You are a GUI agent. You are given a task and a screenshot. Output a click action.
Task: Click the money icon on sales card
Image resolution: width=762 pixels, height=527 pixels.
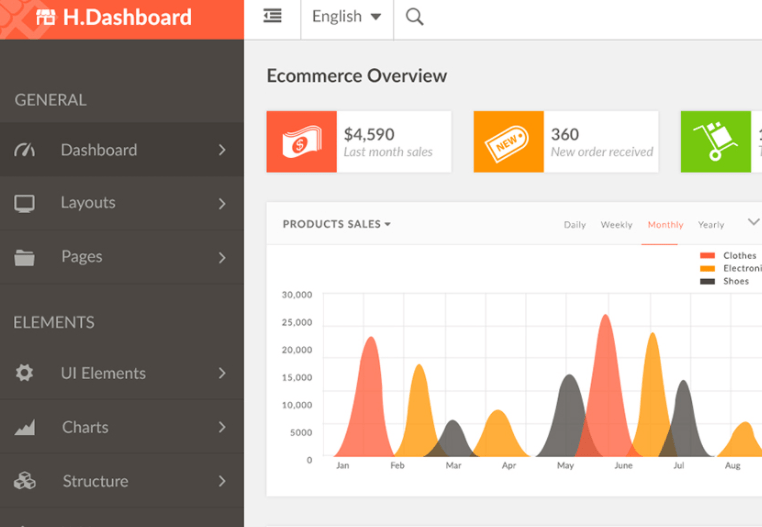pyautogui.click(x=302, y=141)
